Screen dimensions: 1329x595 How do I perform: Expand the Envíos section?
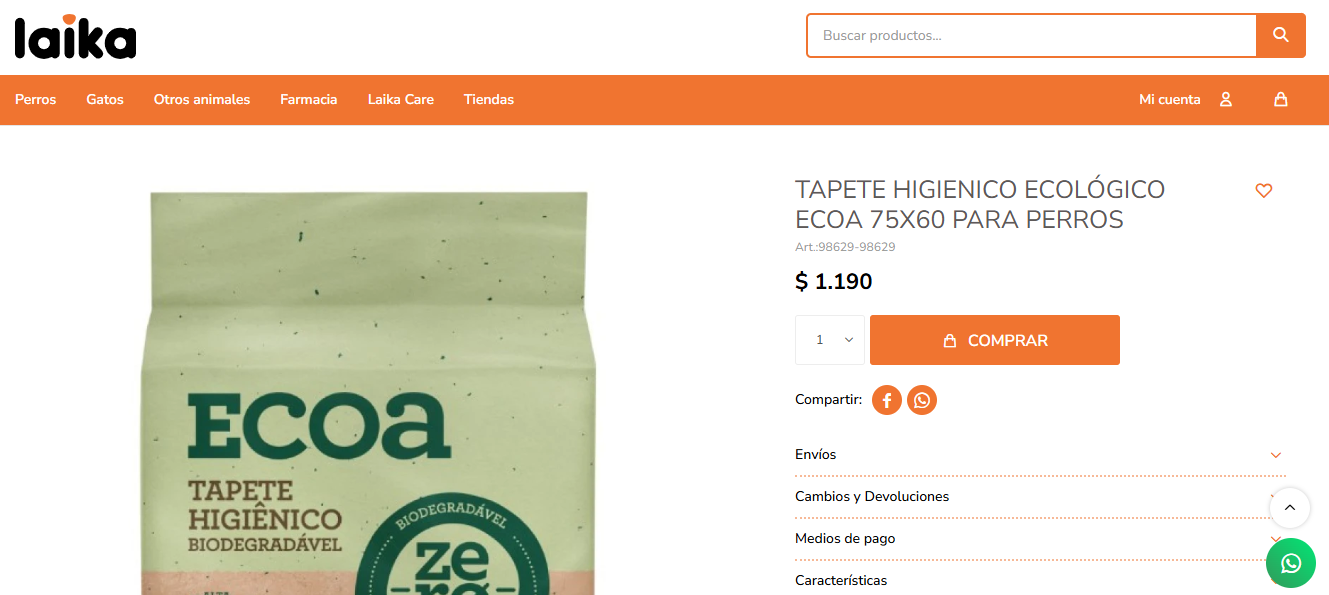[x=1040, y=454]
